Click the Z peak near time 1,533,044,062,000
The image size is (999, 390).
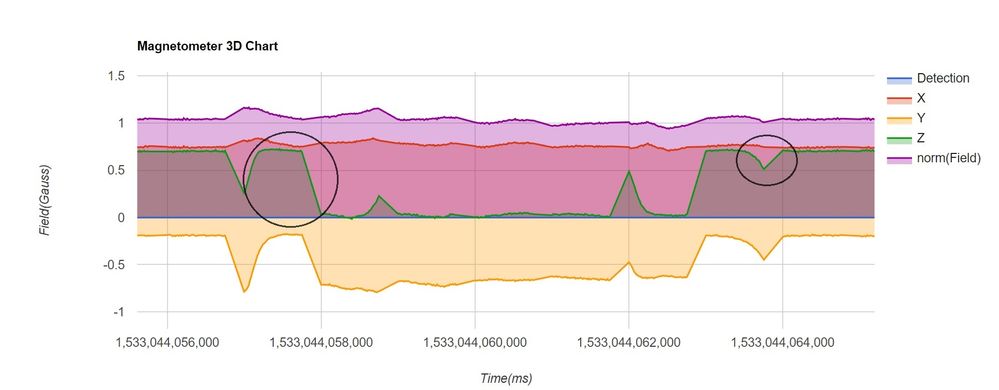click(x=629, y=171)
